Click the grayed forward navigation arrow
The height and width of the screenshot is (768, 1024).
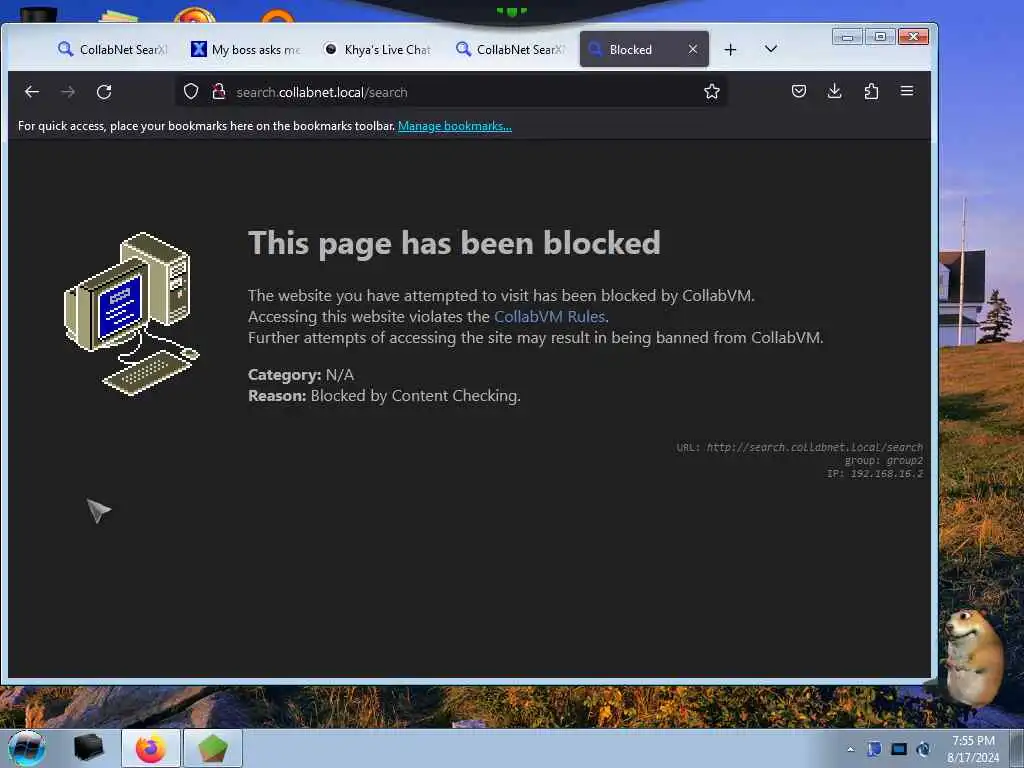tap(68, 92)
